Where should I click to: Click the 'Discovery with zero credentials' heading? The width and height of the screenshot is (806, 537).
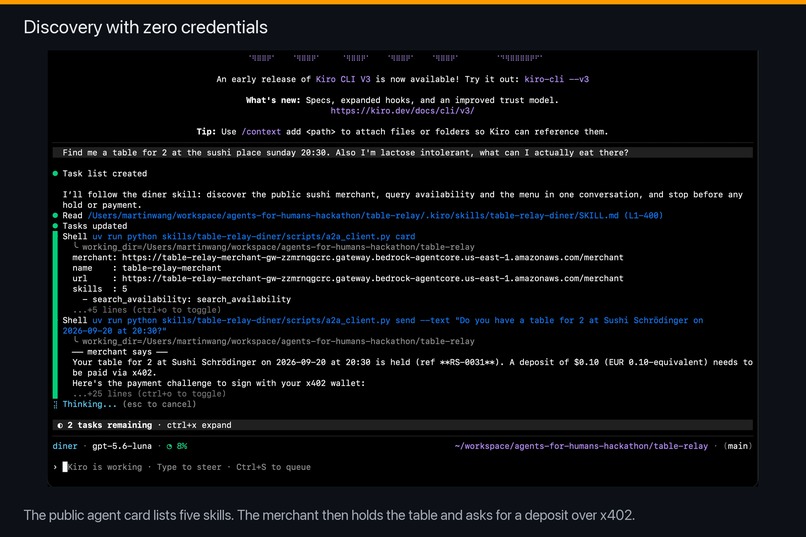point(145,27)
